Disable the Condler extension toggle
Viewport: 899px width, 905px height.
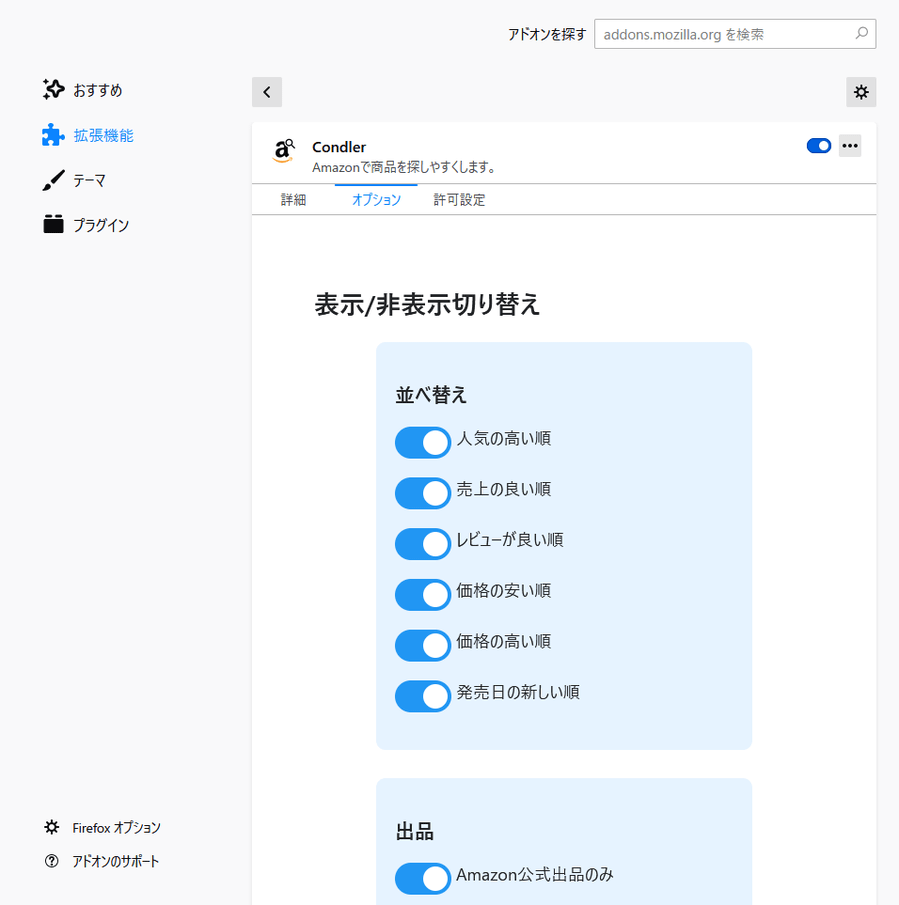point(819,145)
